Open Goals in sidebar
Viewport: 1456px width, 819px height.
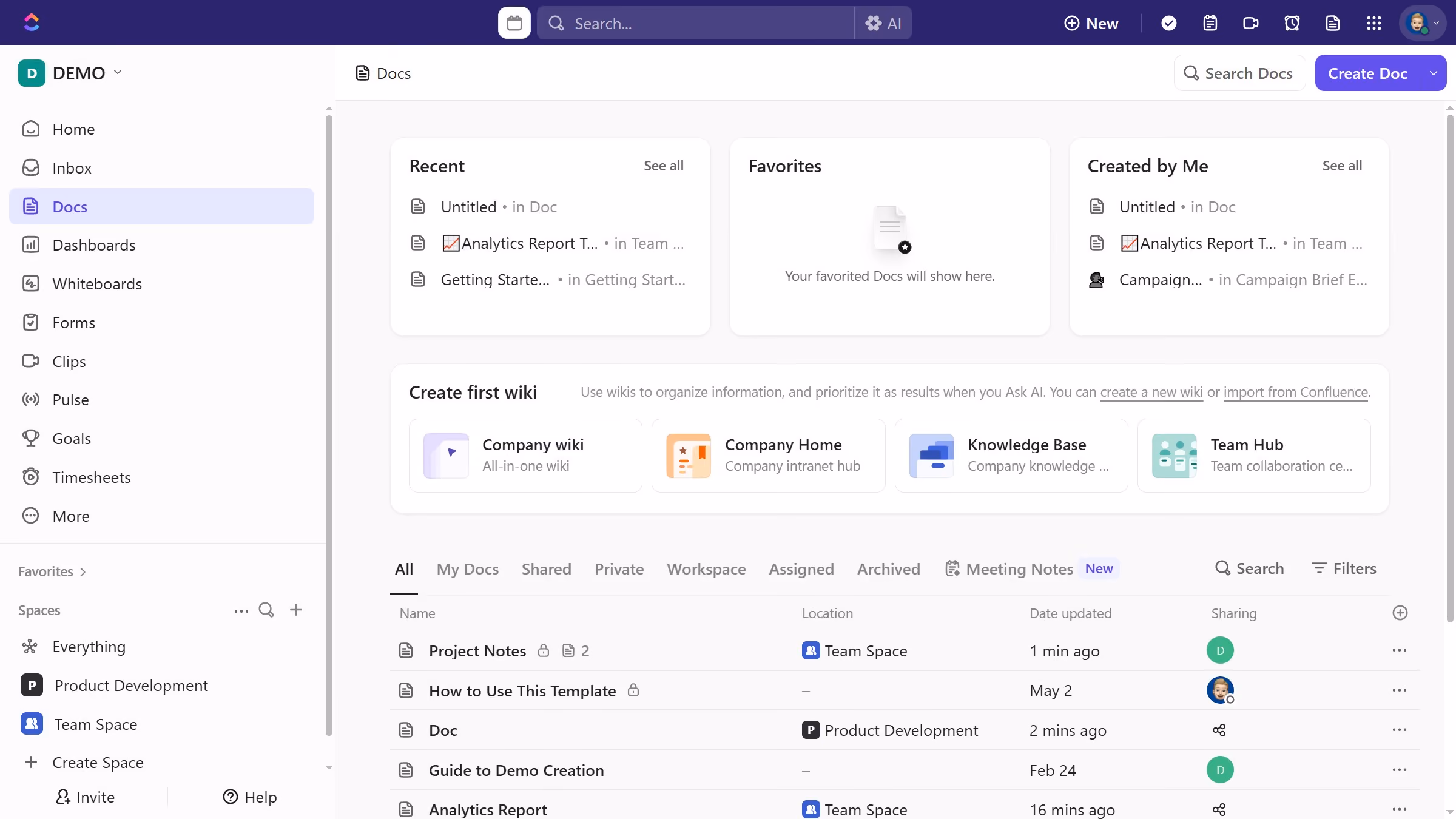[x=161, y=439]
